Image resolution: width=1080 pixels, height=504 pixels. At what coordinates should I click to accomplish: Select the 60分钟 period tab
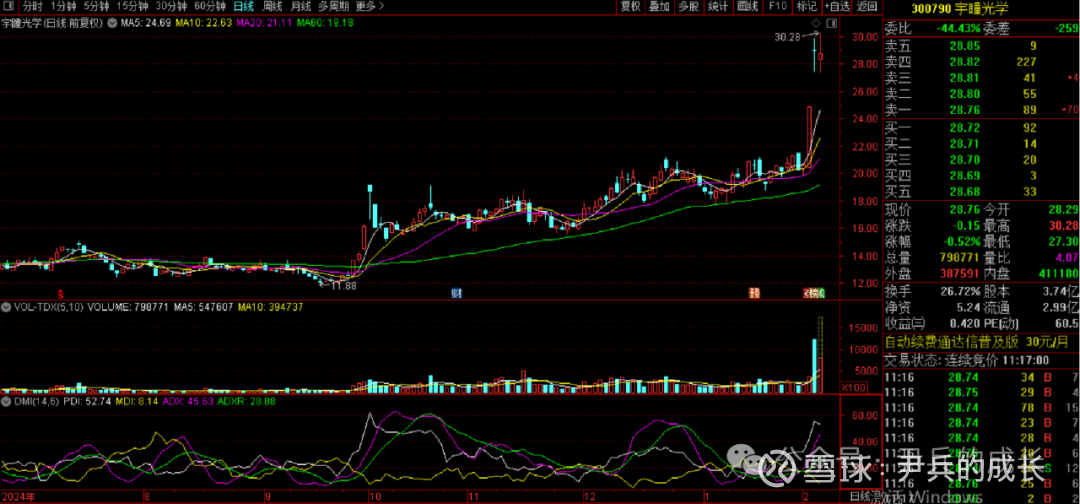[x=209, y=7]
